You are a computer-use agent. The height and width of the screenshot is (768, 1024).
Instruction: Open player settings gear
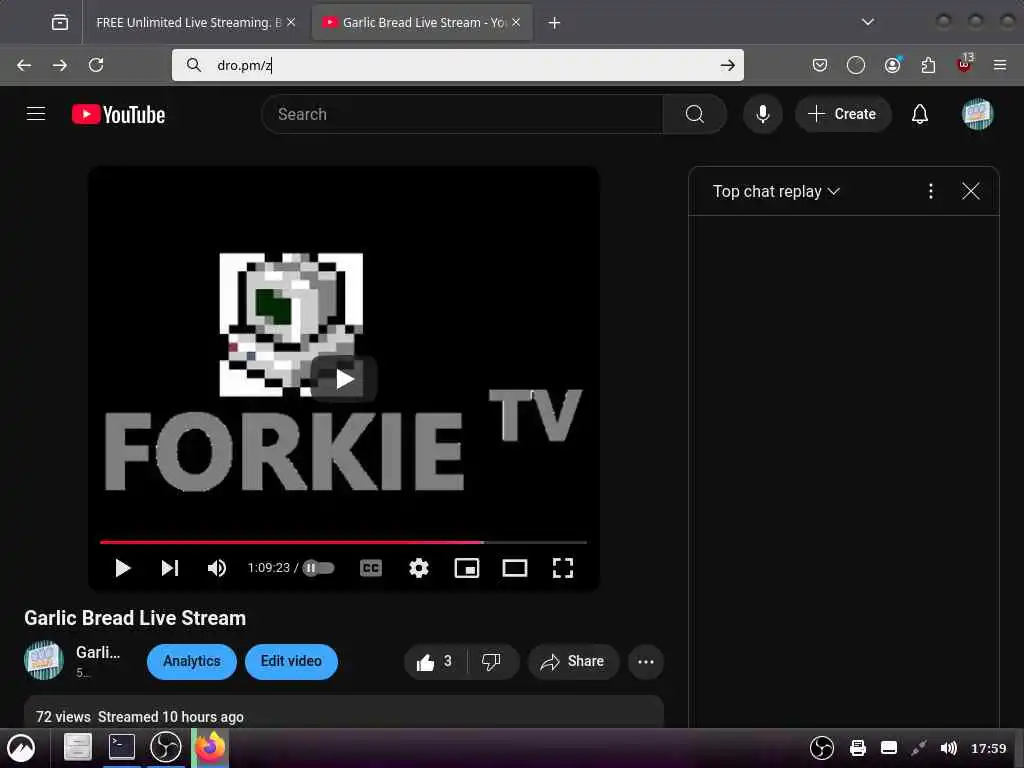pyautogui.click(x=419, y=568)
